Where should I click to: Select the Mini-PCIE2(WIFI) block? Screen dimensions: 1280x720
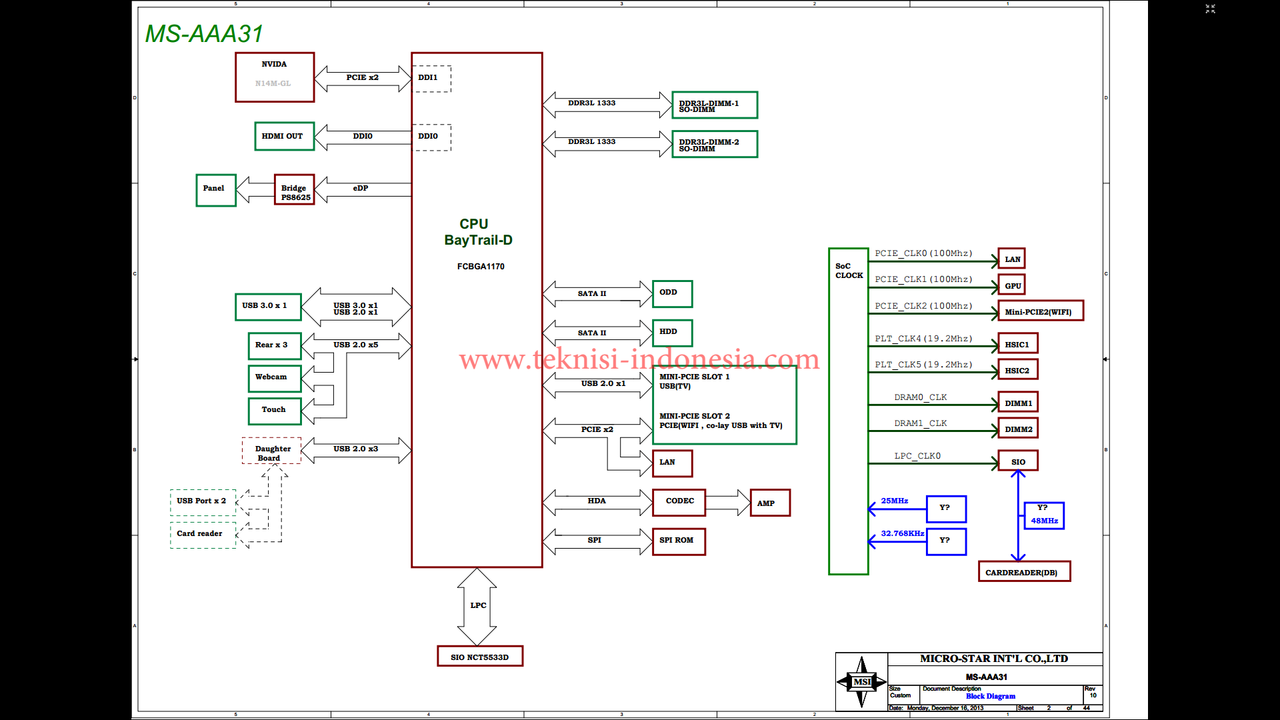pyautogui.click(x=1041, y=311)
